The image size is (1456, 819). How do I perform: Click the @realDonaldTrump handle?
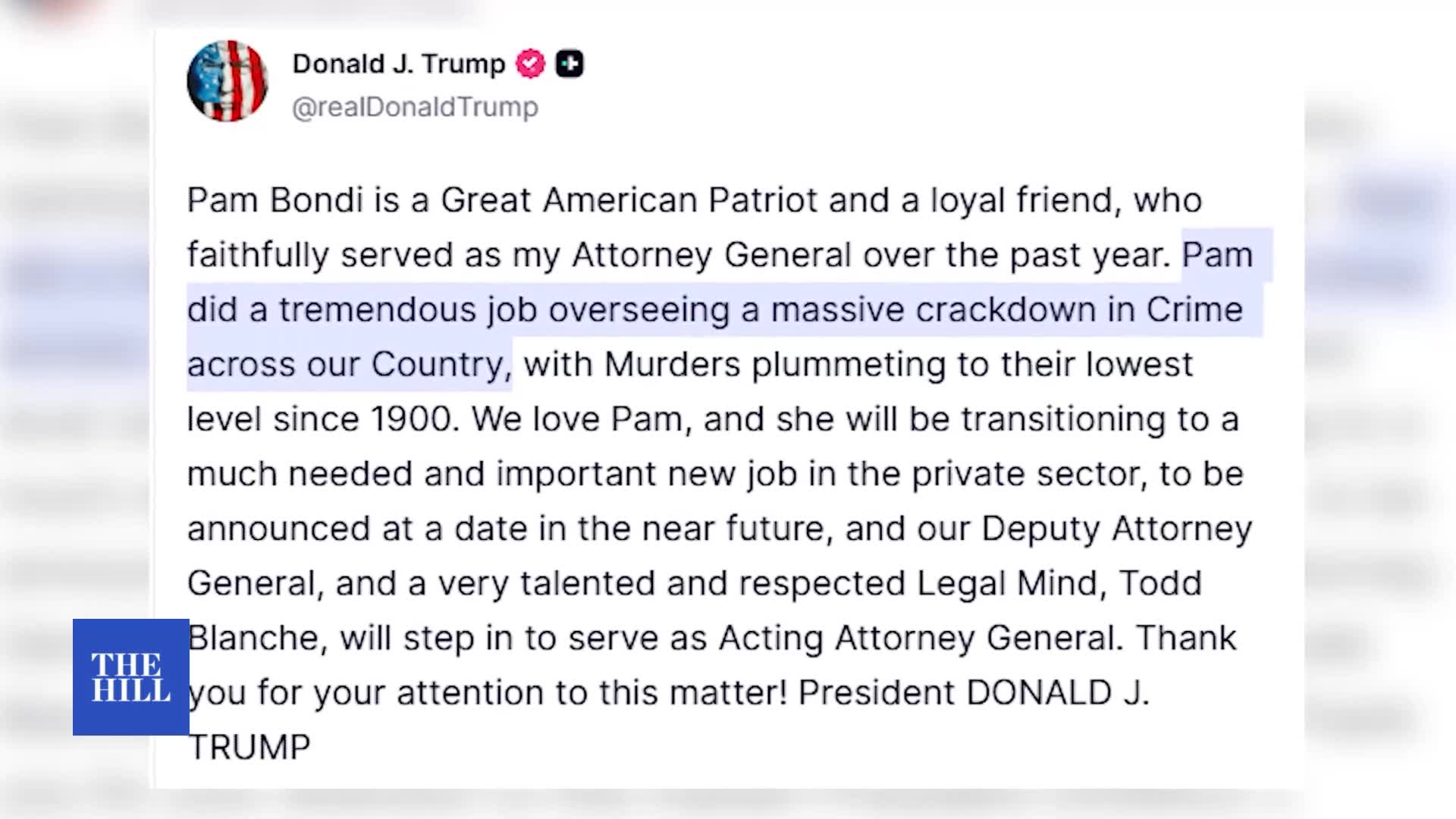(x=415, y=108)
